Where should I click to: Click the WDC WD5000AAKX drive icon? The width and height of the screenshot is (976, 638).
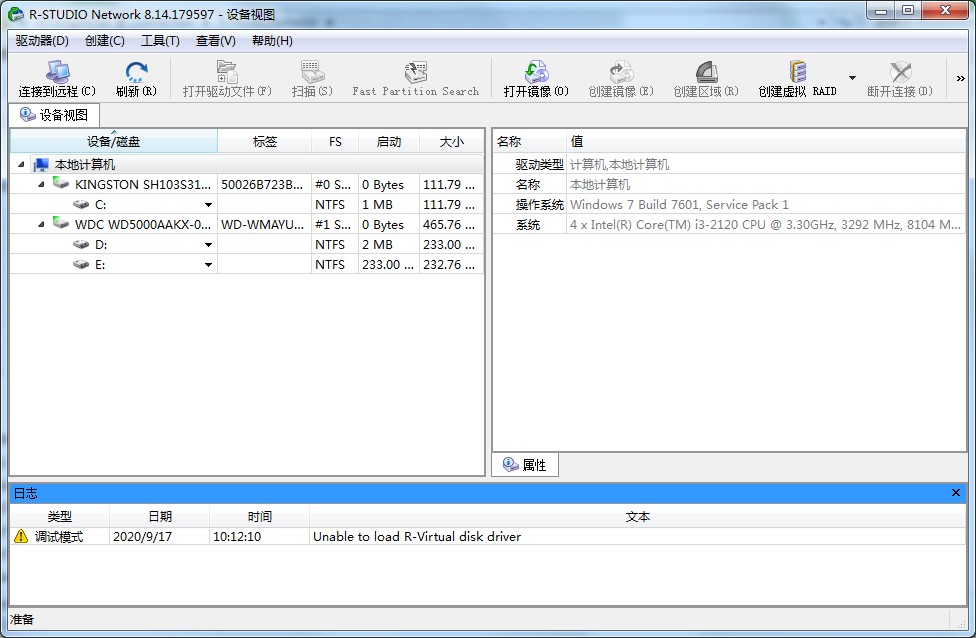[x=61, y=223]
